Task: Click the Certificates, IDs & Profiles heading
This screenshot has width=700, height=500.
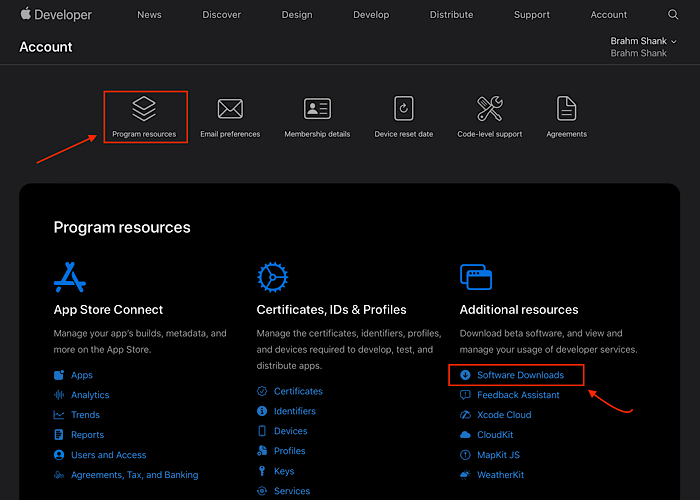Action: (331, 309)
